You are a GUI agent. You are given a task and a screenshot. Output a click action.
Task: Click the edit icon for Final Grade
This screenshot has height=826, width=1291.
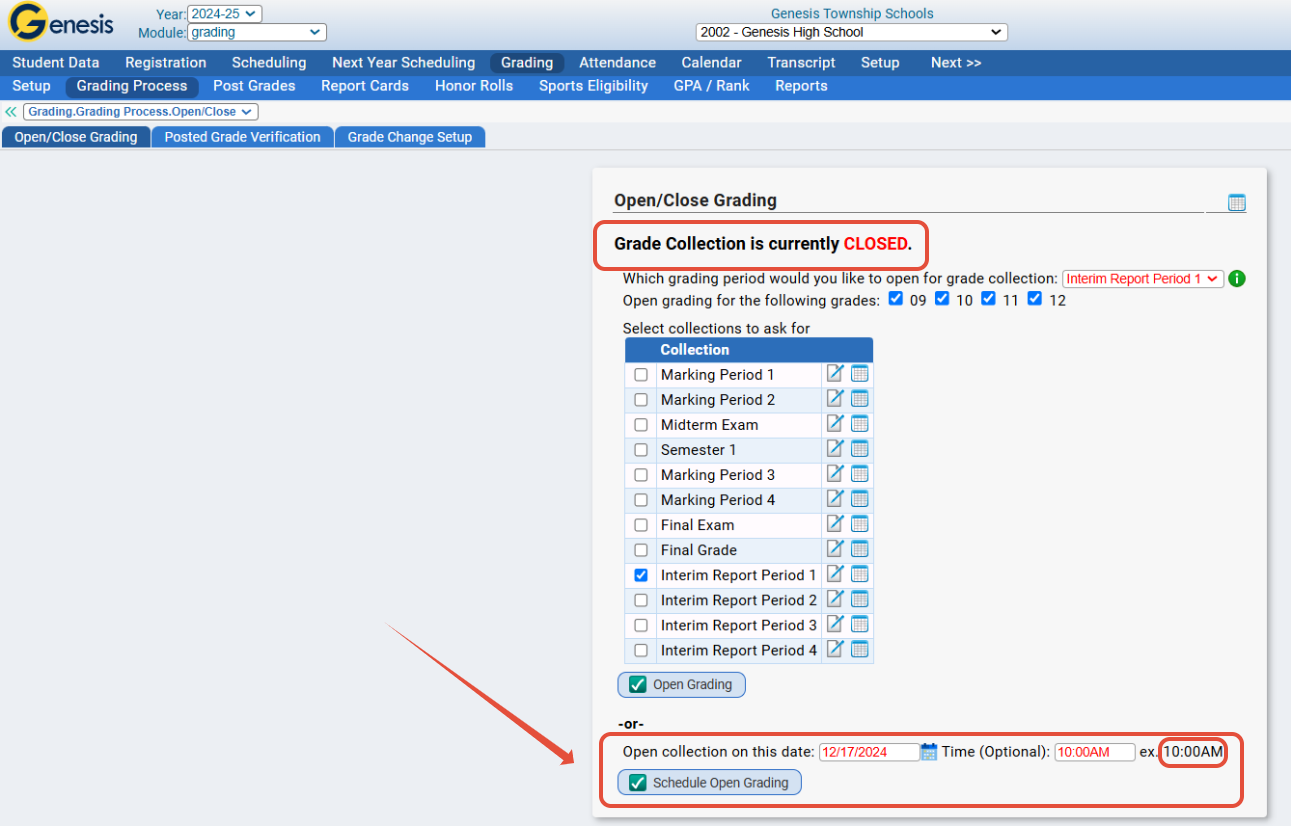point(835,549)
